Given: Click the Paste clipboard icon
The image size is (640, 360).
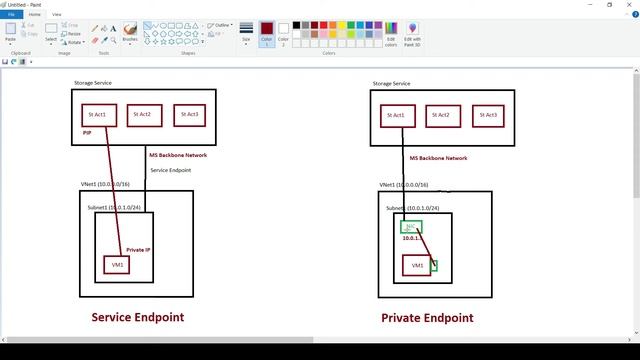Looking at the screenshot, I should [x=11, y=29].
